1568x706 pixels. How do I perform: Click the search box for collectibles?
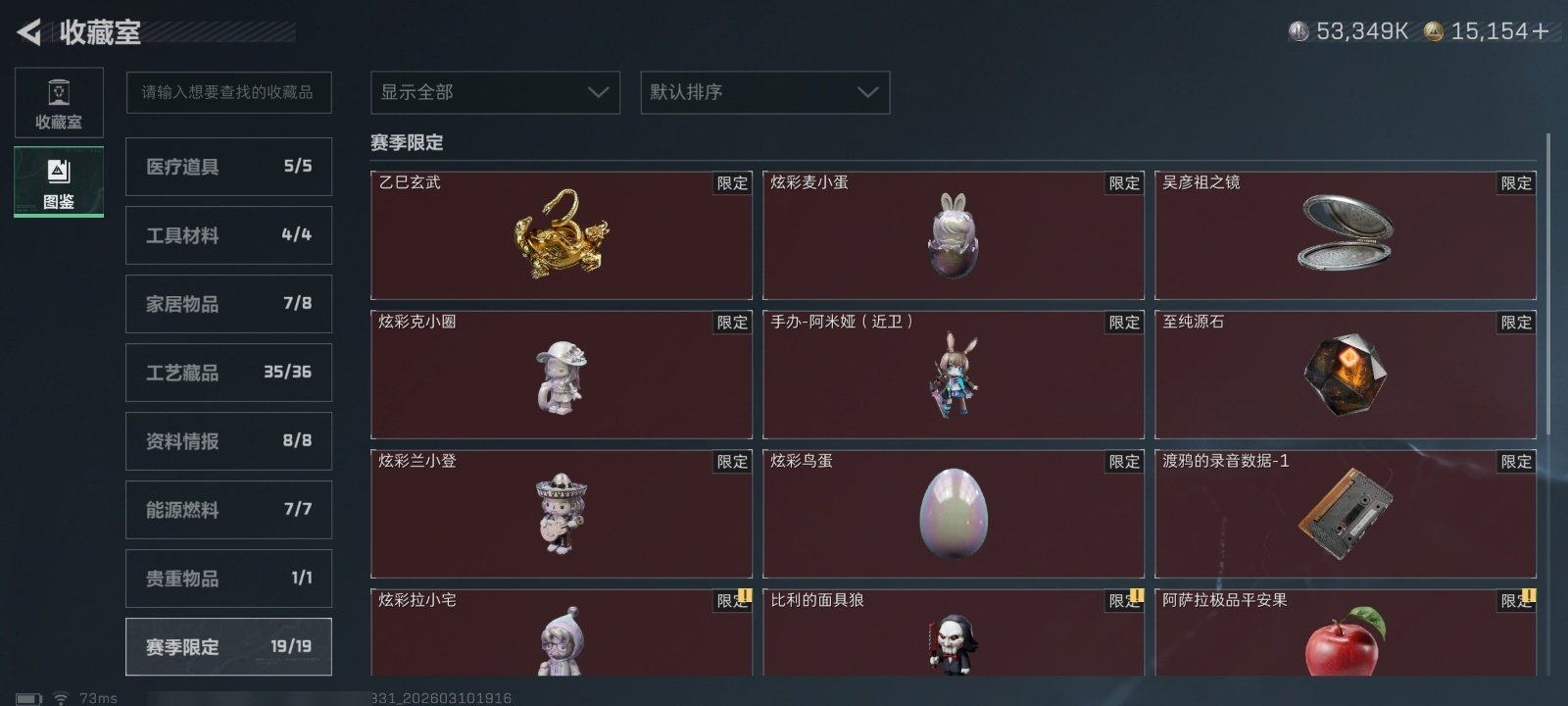(x=228, y=92)
